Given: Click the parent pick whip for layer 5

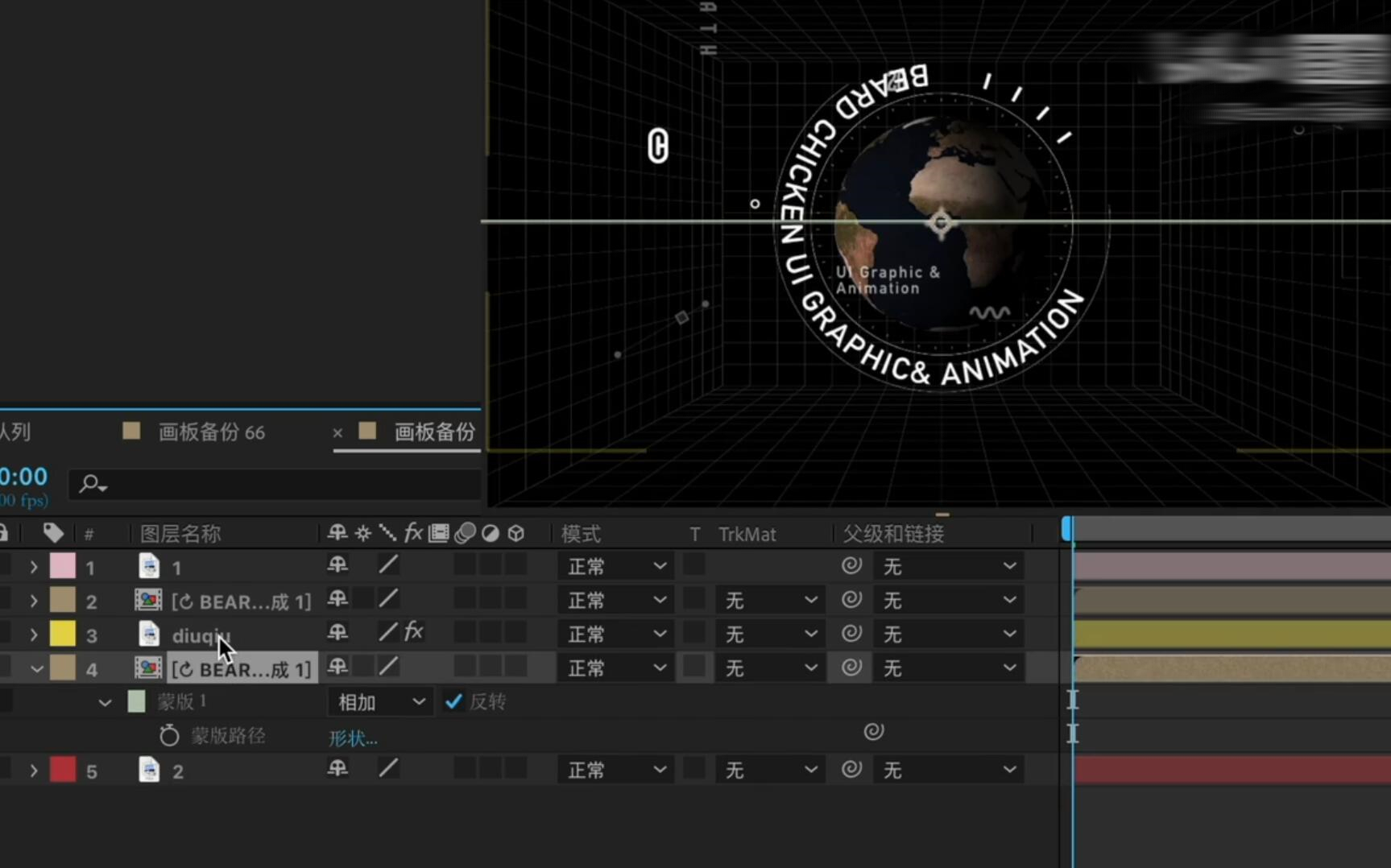Looking at the screenshot, I should (851, 770).
